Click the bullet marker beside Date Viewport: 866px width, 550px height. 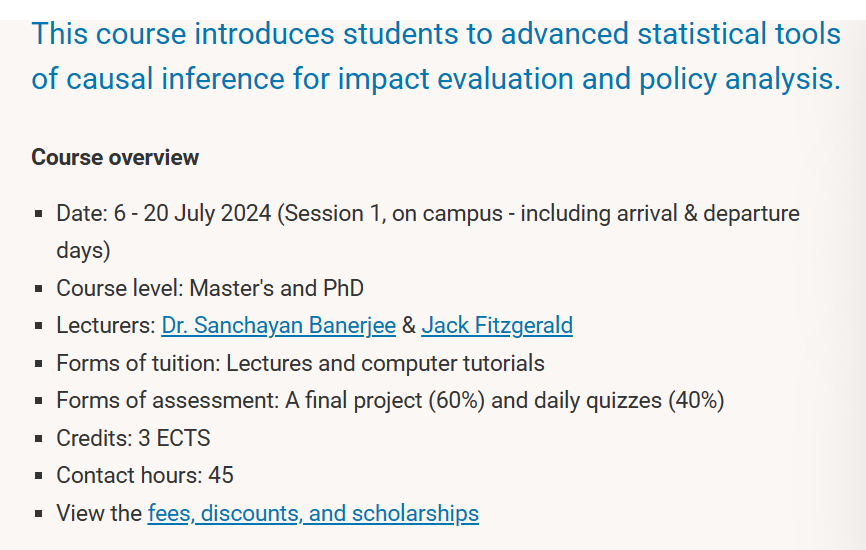pos(38,215)
